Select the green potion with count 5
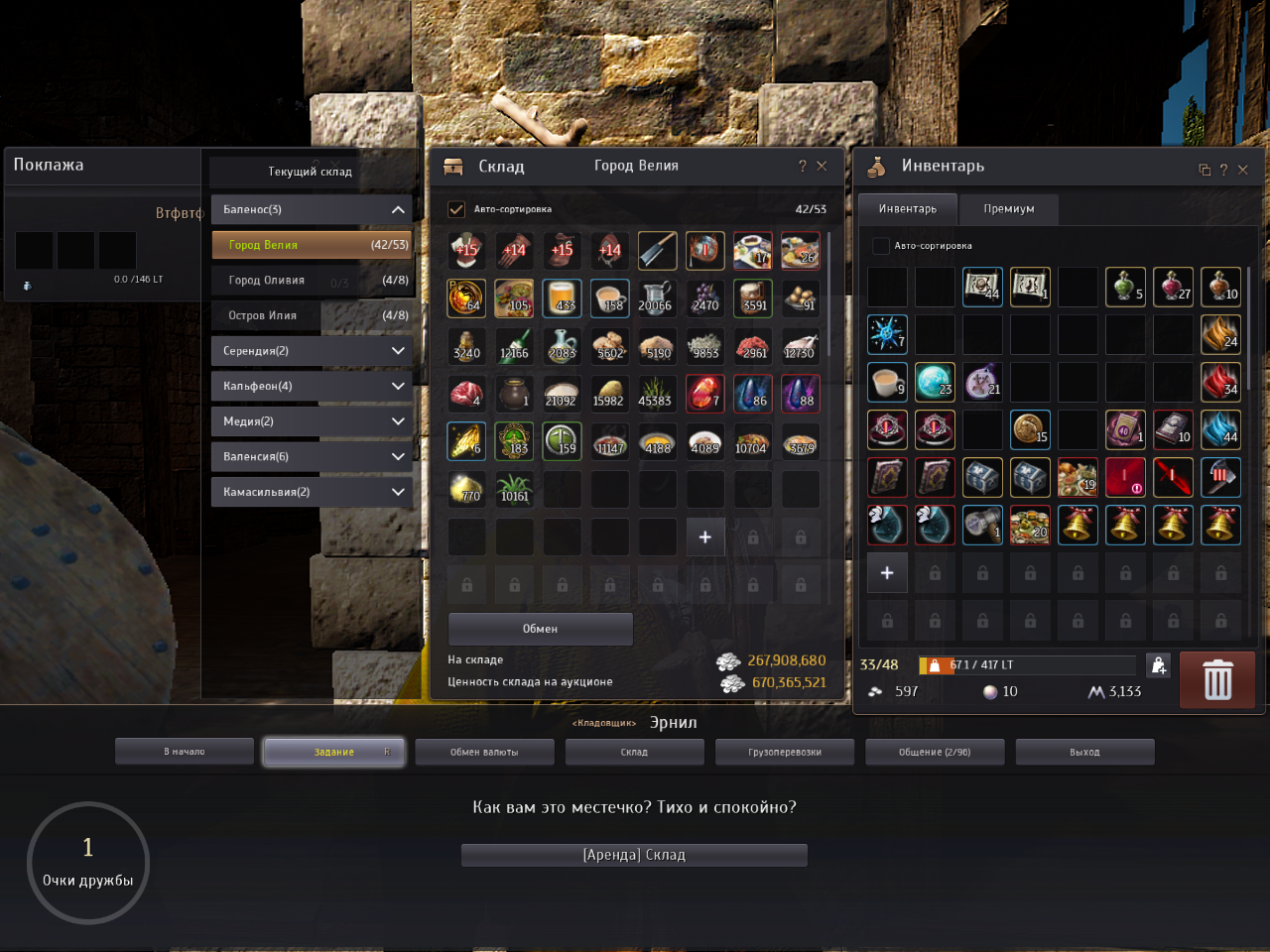The width and height of the screenshot is (1270, 952). coord(1125,287)
